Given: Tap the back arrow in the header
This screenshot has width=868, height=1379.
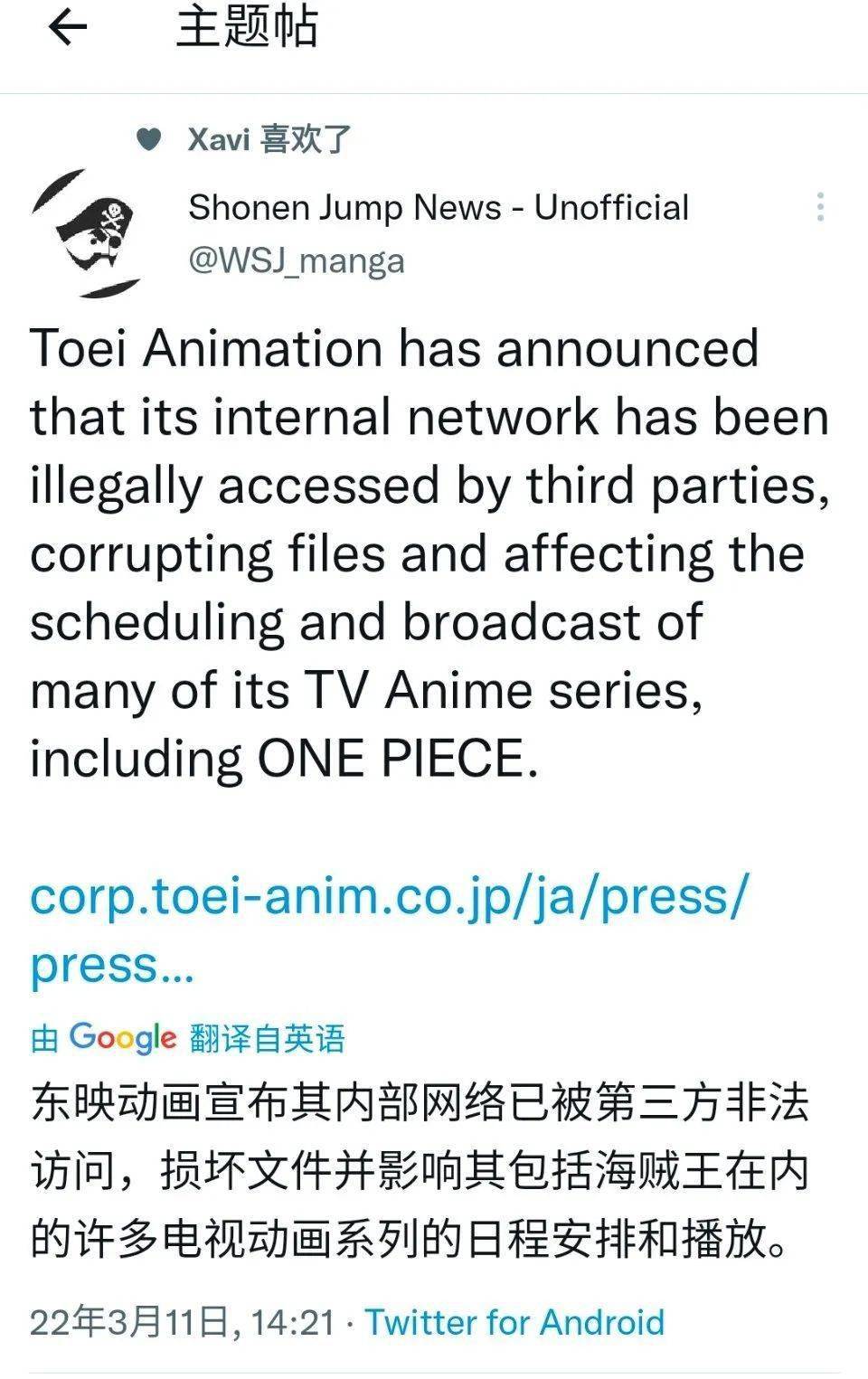Looking at the screenshot, I should tap(67, 28).
